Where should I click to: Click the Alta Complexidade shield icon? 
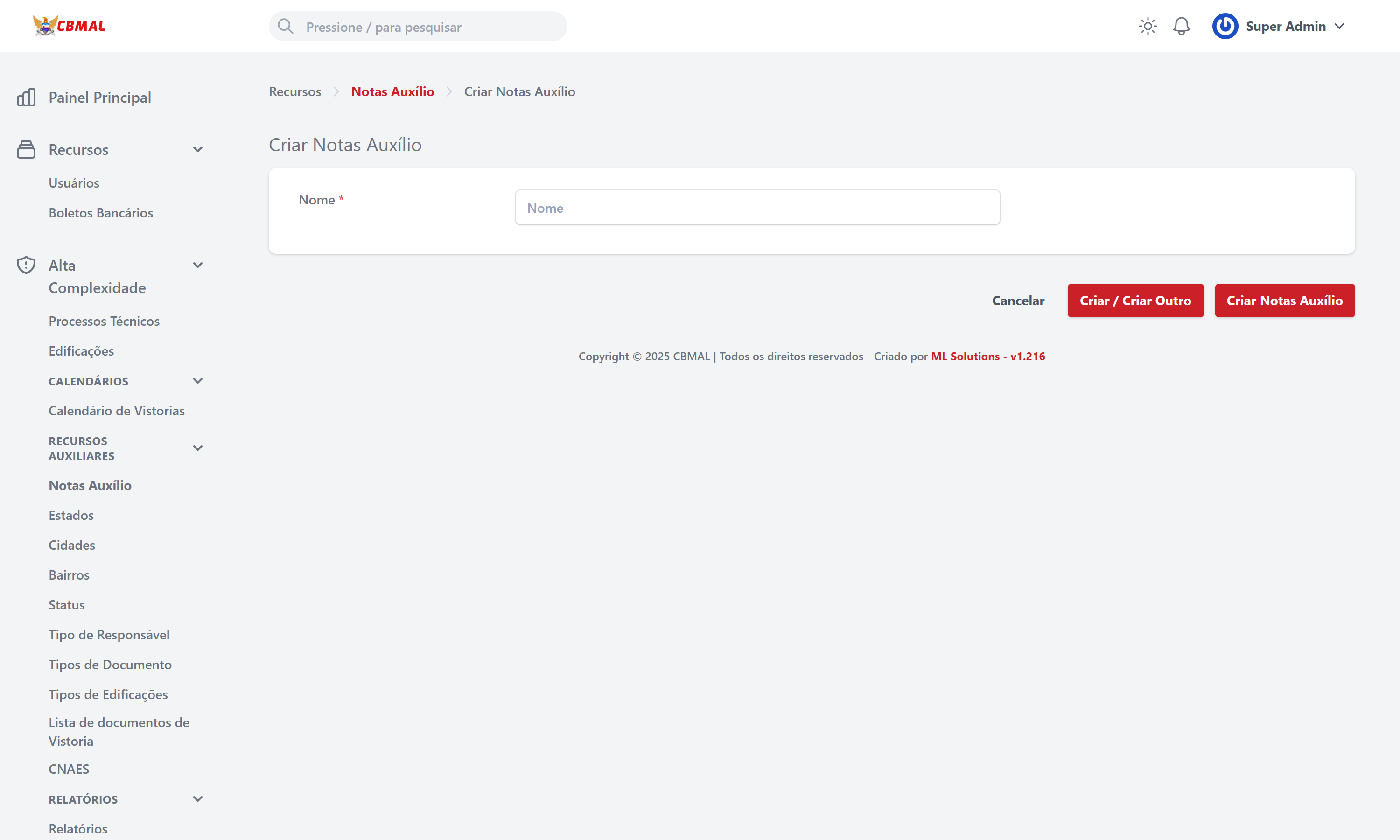tap(26, 265)
